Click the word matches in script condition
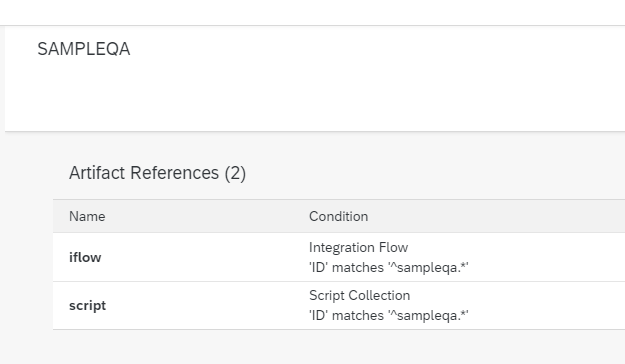The width and height of the screenshot is (625, 364). pos(358,315)
